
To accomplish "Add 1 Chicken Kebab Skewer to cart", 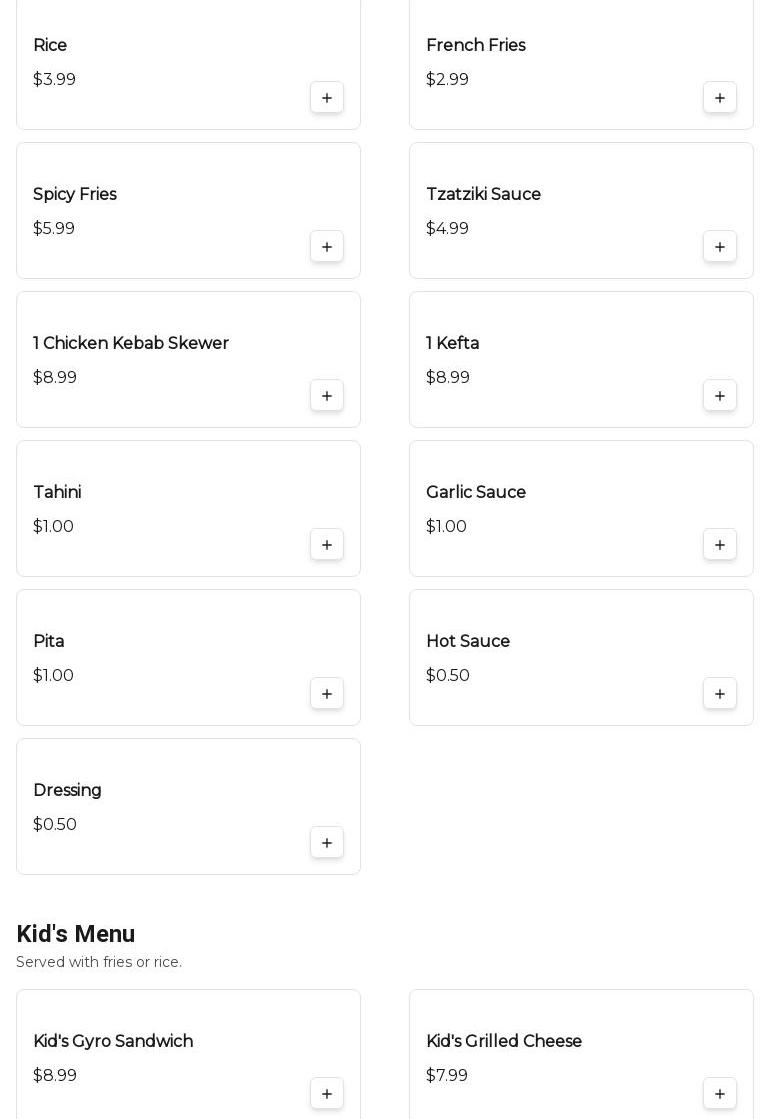I will pos(327,396).
